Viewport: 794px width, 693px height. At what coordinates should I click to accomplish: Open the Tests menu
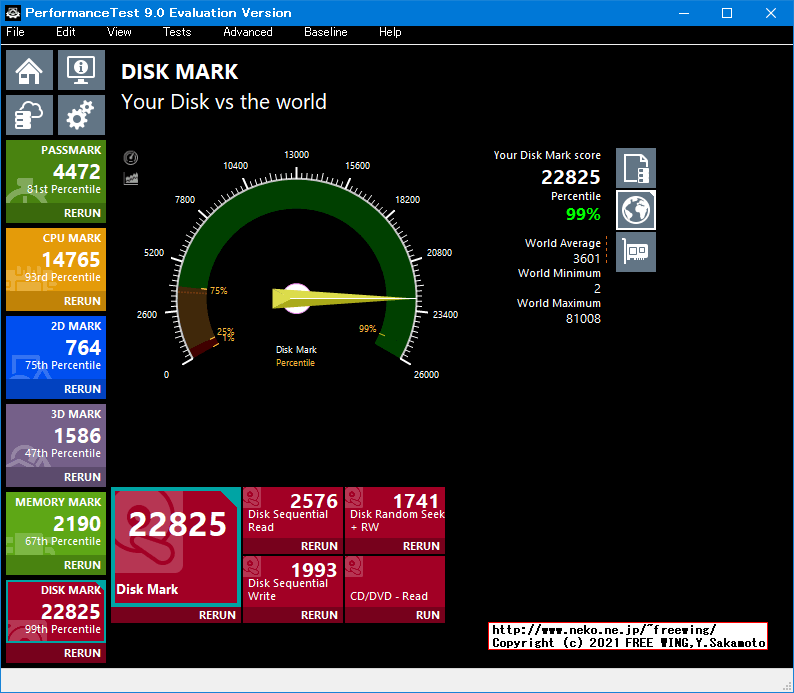177,32
